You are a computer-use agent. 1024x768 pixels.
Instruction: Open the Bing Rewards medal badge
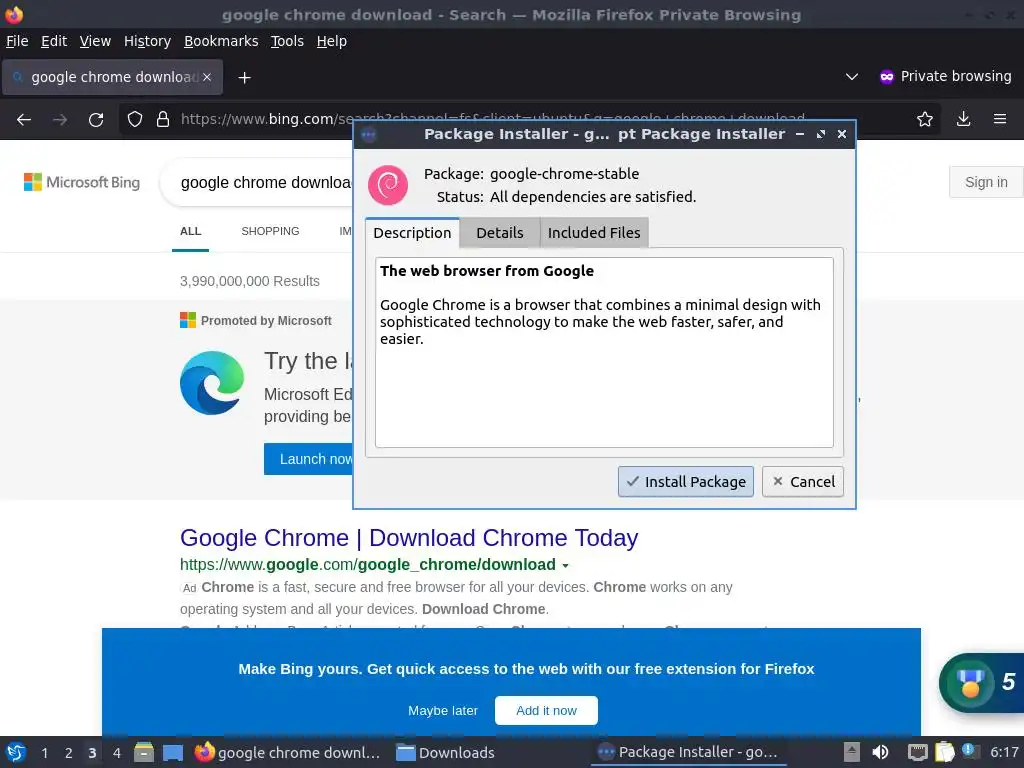coord(970,682)
